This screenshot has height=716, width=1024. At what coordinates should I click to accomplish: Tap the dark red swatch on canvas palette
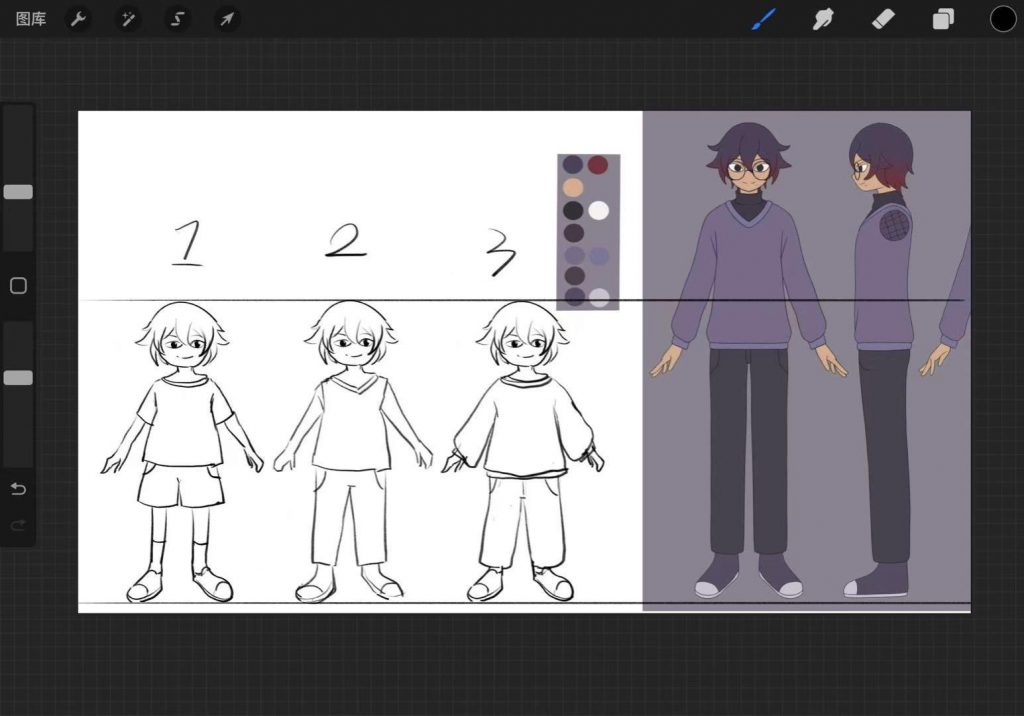[x=598, y=165]
